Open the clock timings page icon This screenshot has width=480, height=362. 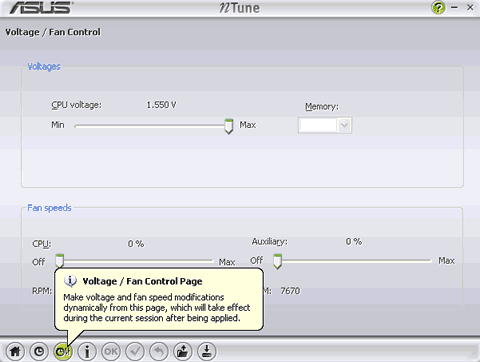[39, 351]
